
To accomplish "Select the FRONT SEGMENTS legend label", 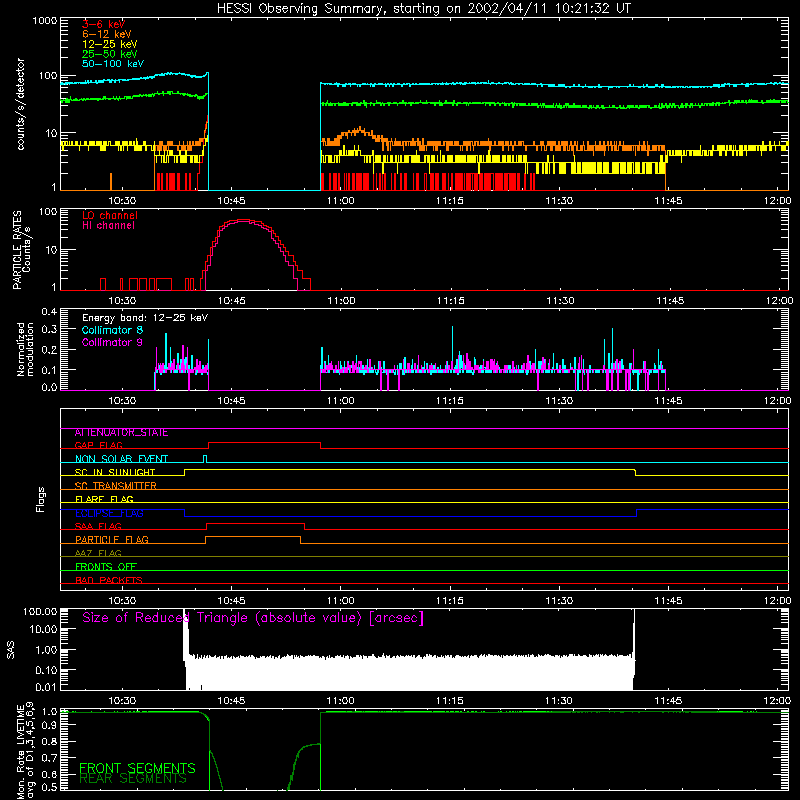I will point(137,768).
